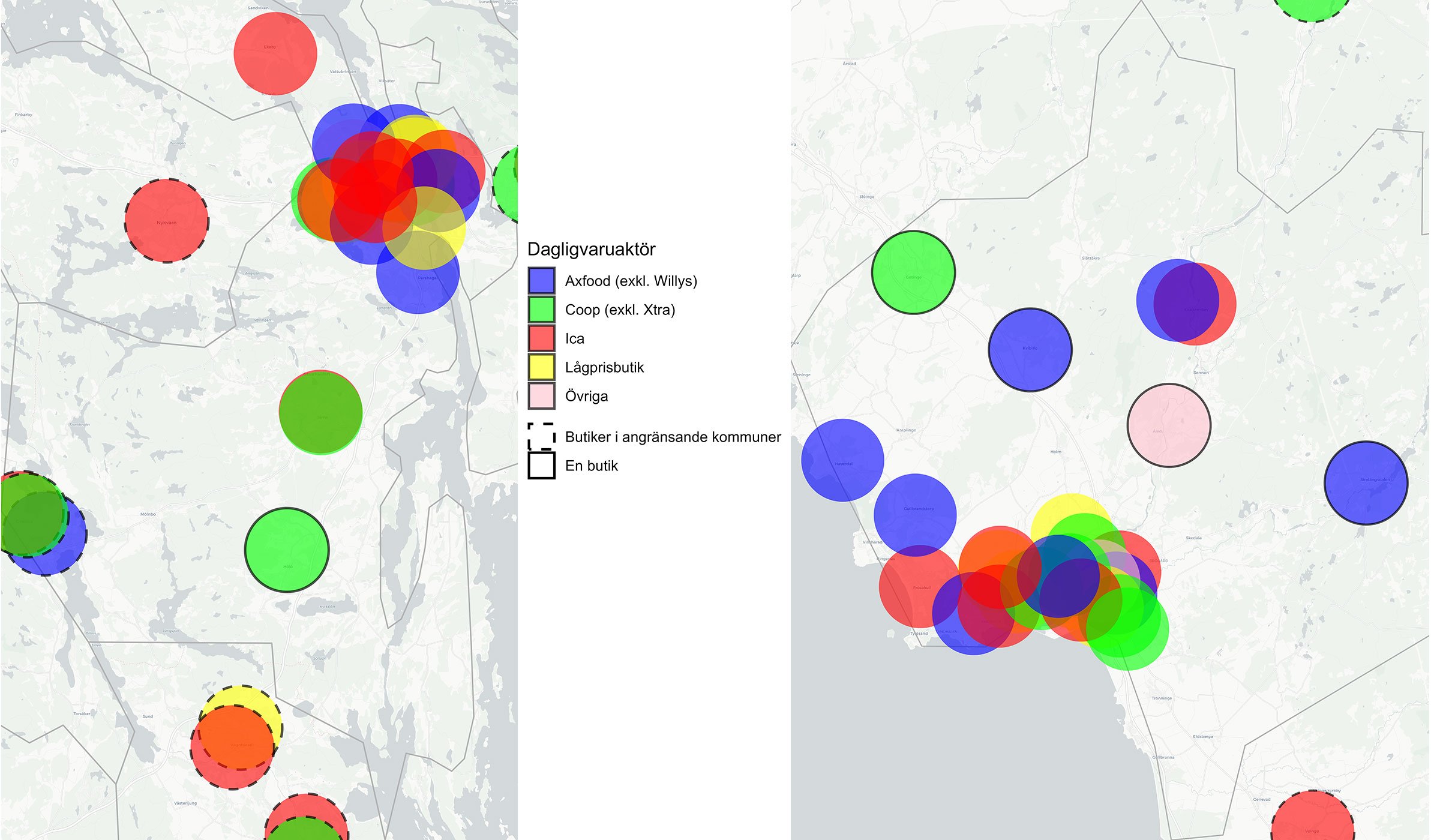Click the red Ica legend swatch
The width and height of the screenshot is (1440, 840).
click(541, 338)
